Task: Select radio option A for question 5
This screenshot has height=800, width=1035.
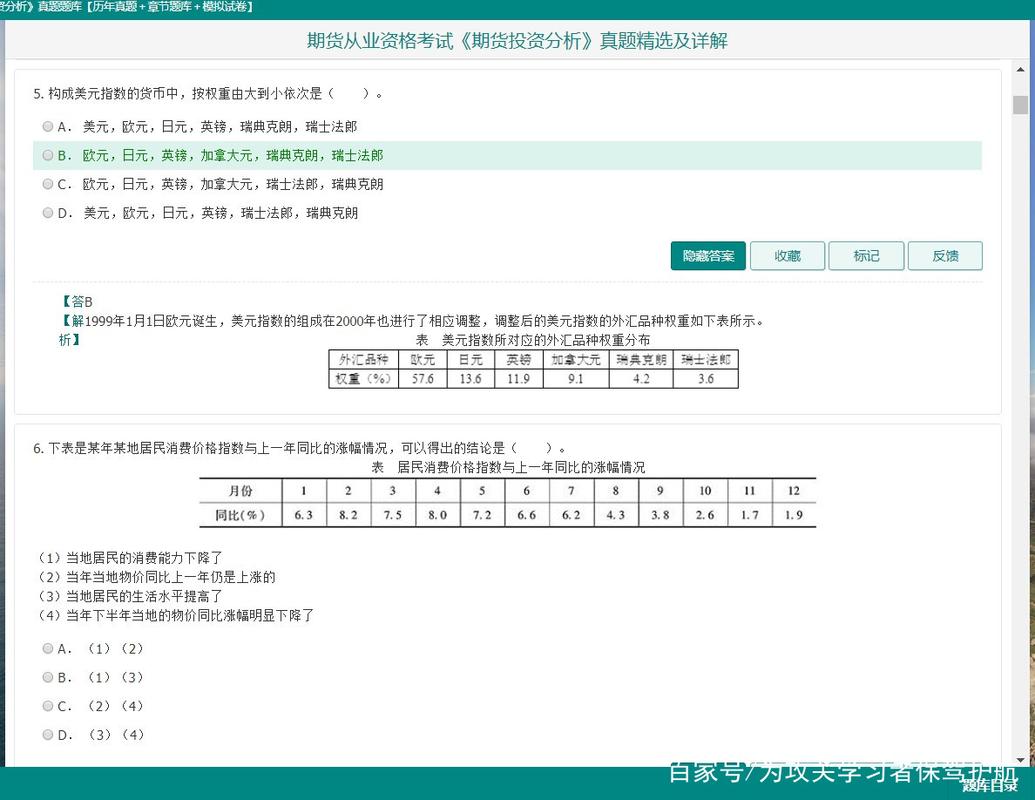Action: (x=47, y=126)
